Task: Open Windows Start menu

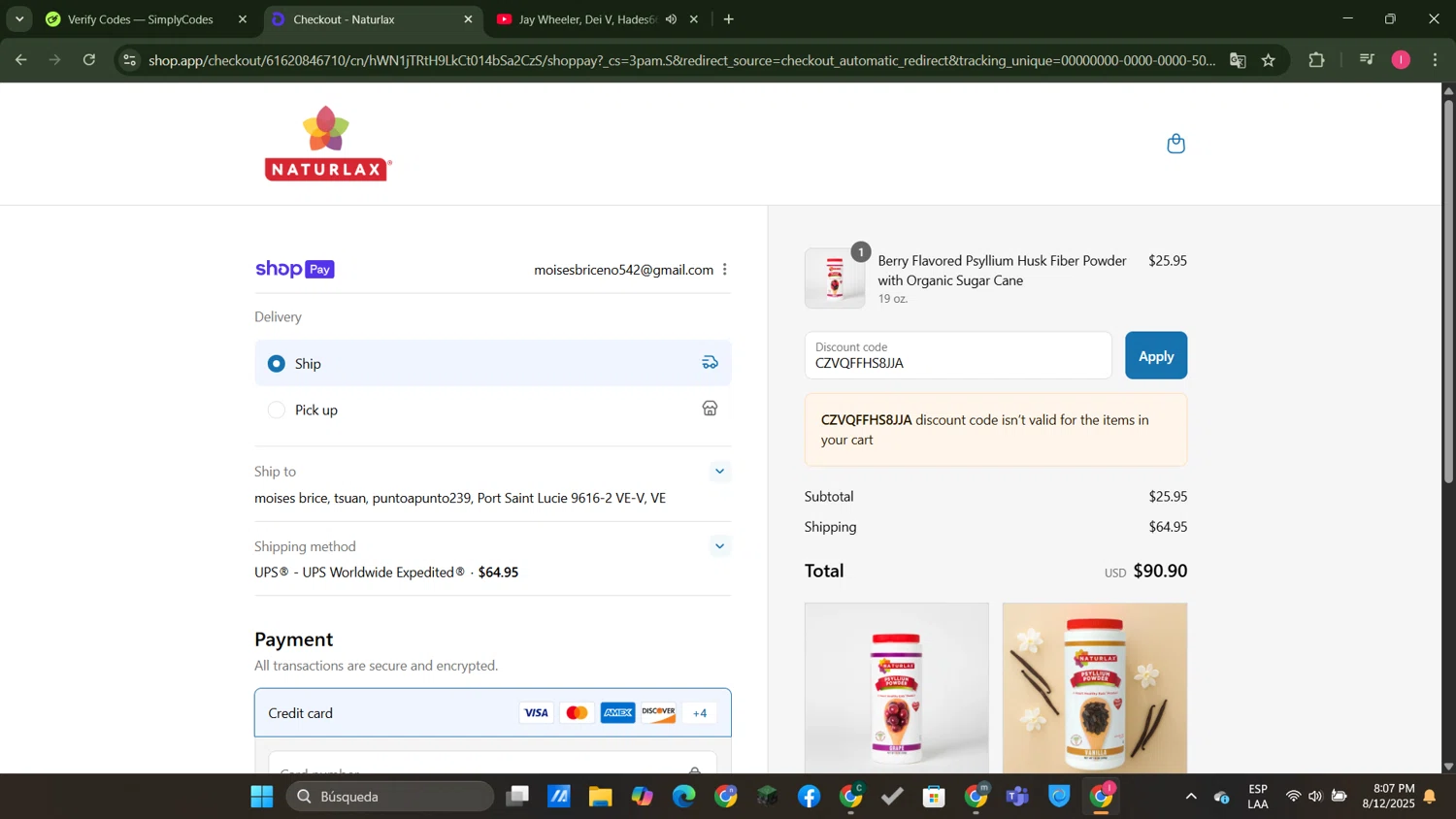Action: pyautogui.click(x=262, y=797)
